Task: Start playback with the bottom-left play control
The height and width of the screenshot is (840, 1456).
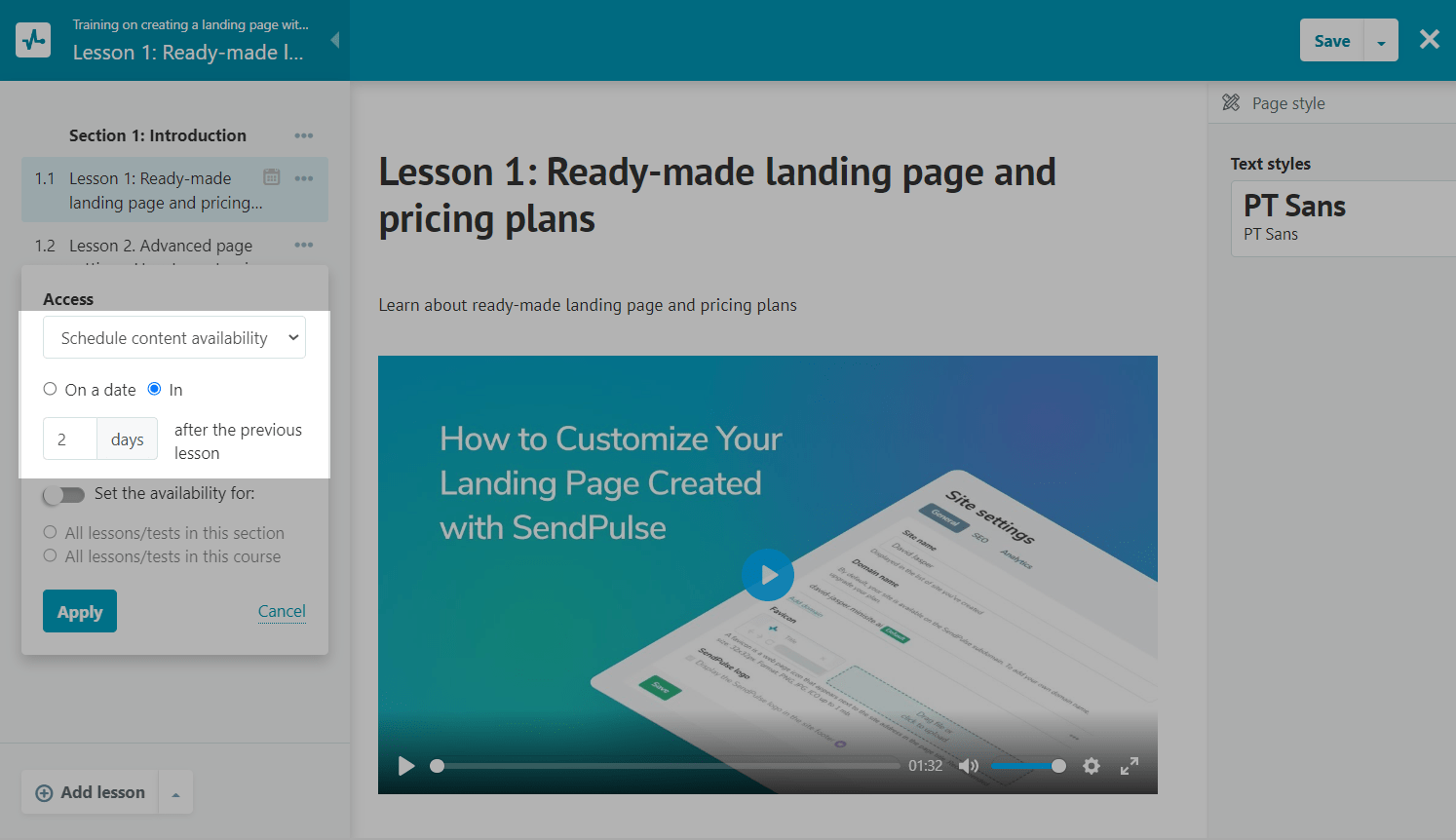Action: click(x=406, y=766)
